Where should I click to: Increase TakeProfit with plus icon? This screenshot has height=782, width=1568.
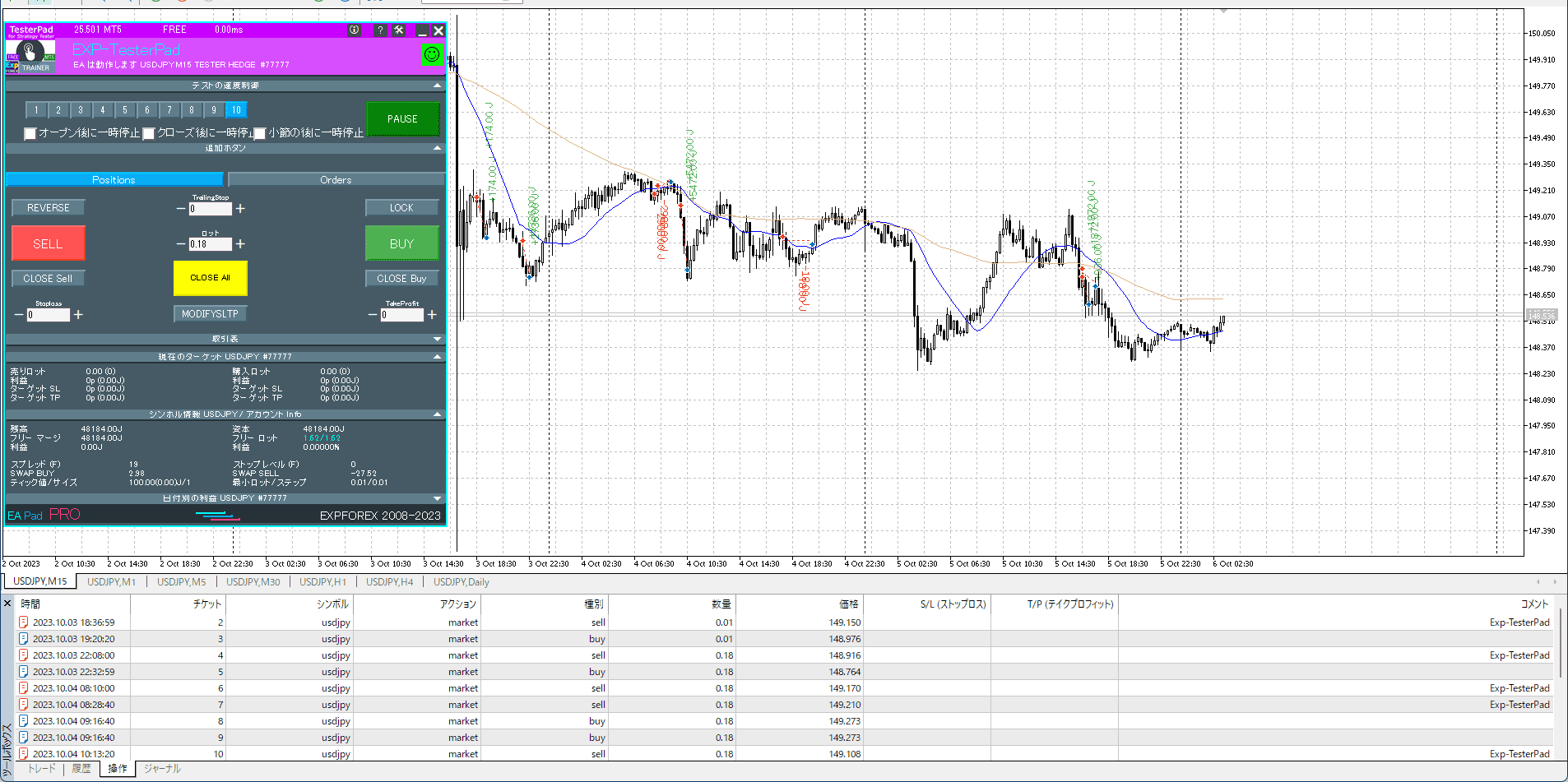(432, 315)
